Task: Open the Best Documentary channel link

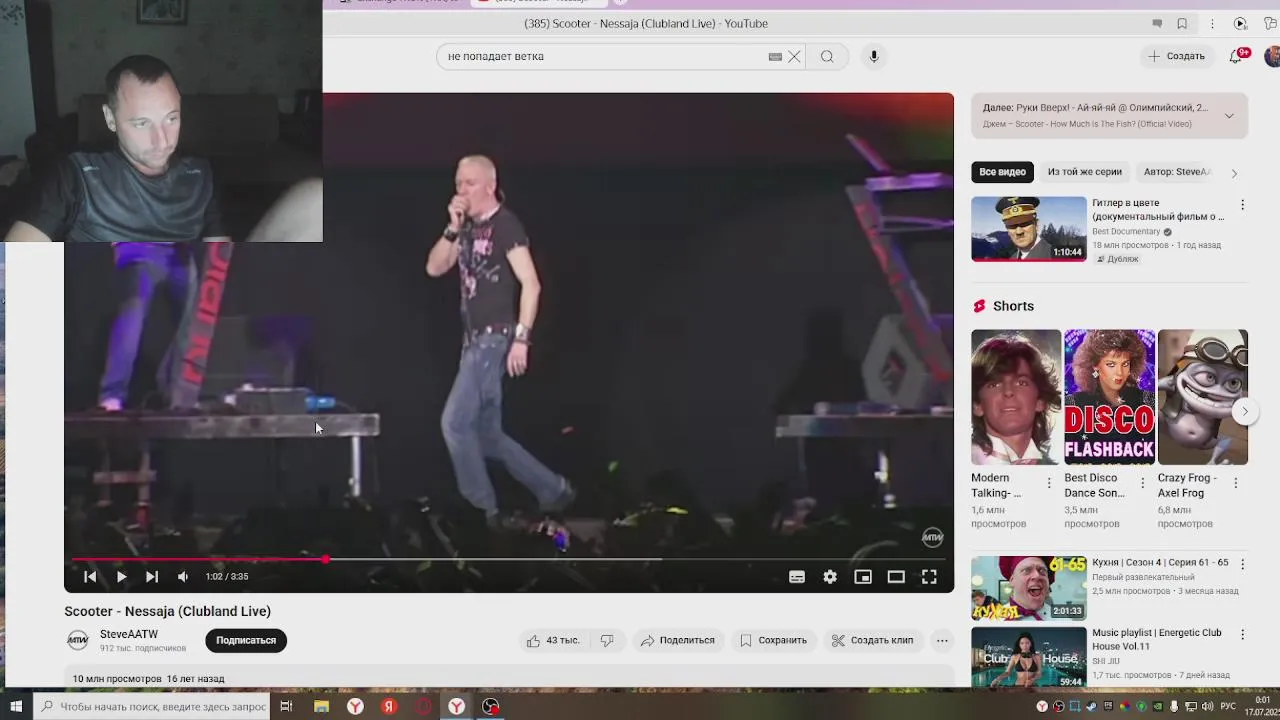Action: (1126, 232)
